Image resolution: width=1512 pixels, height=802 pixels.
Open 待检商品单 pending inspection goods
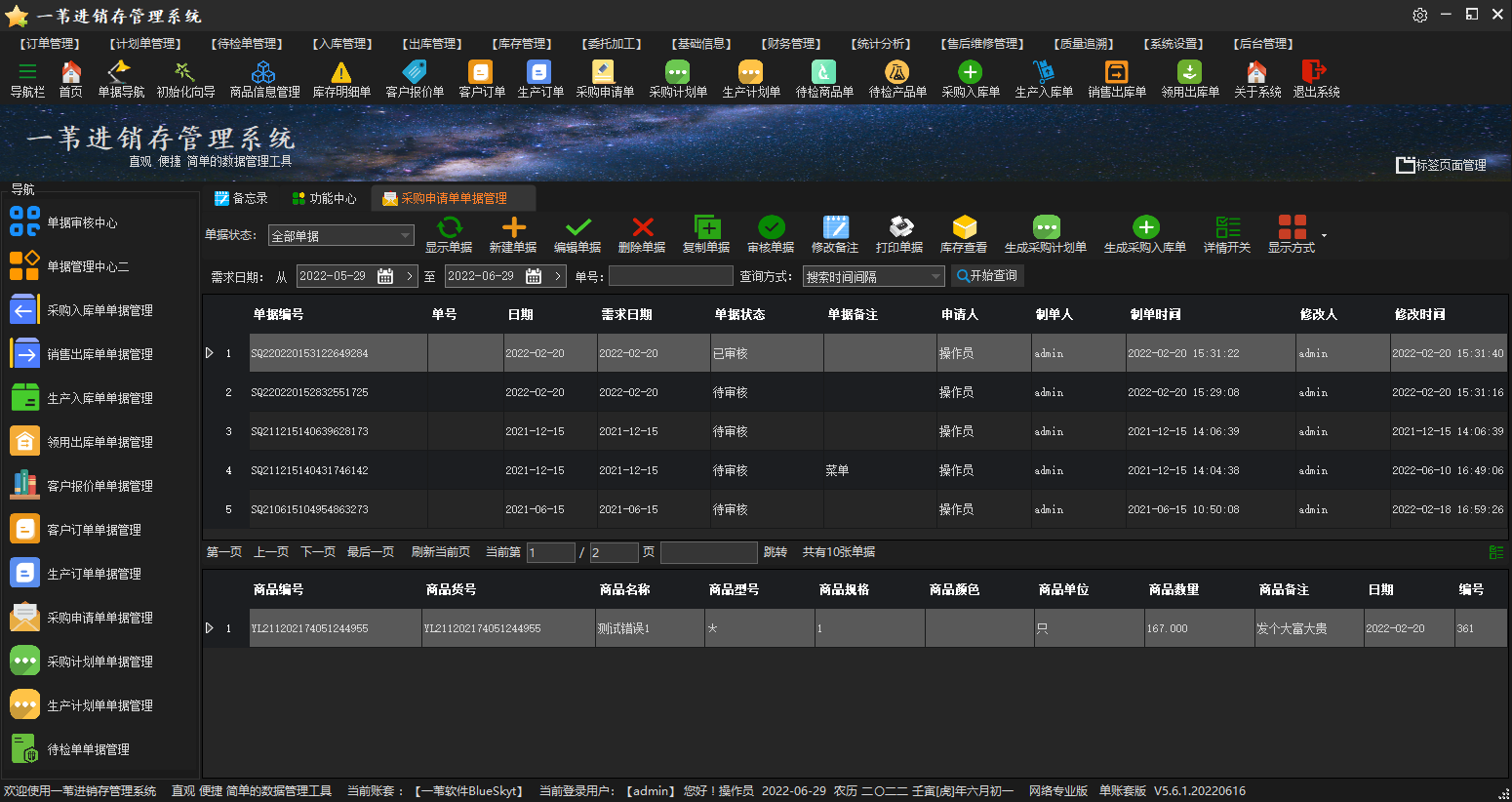click(824, 79)
